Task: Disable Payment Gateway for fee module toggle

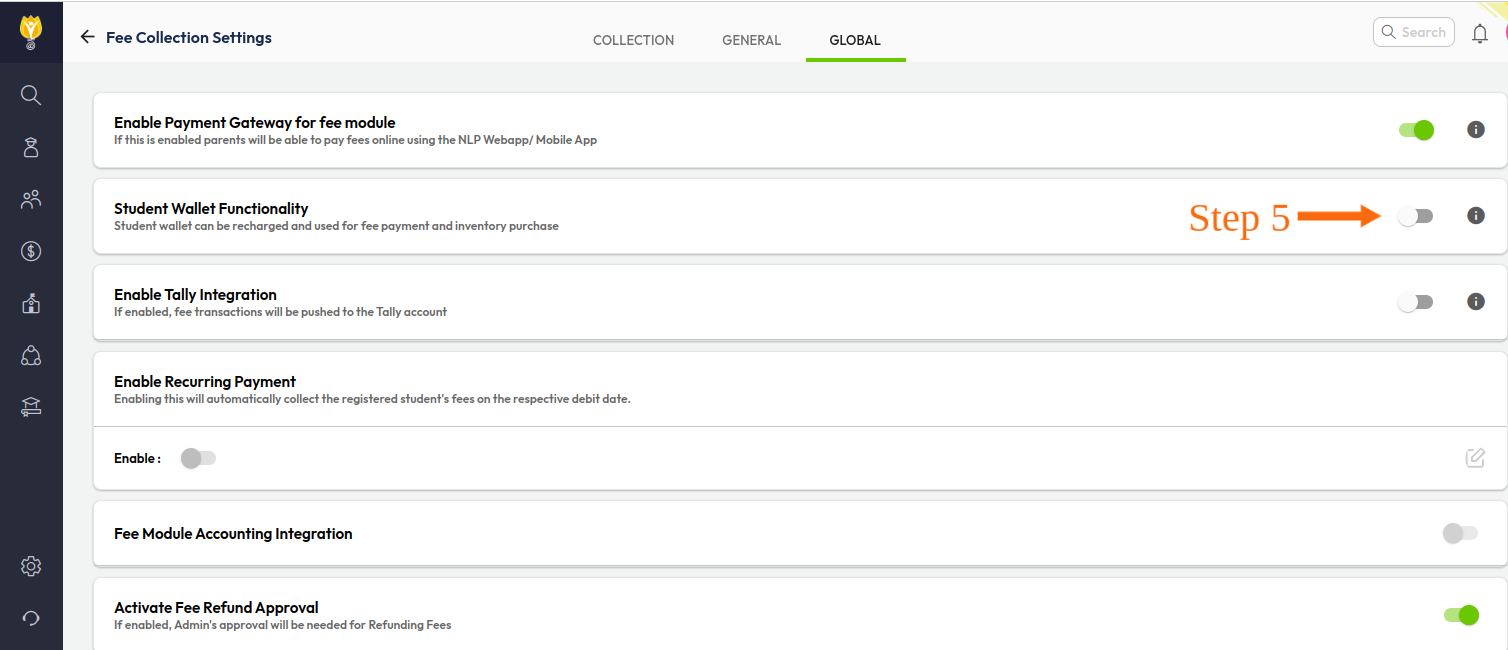Action: click(1416, 130)
